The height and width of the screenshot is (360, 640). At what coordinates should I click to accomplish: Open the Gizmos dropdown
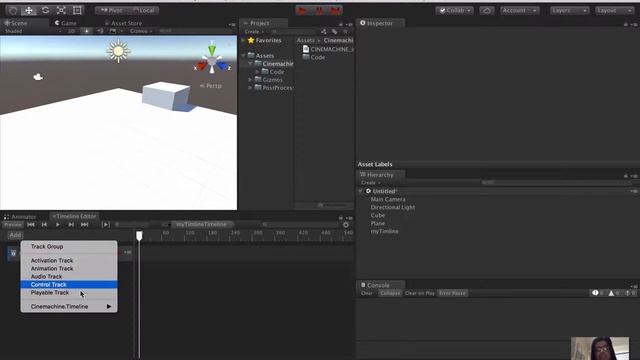click(141, 31)
